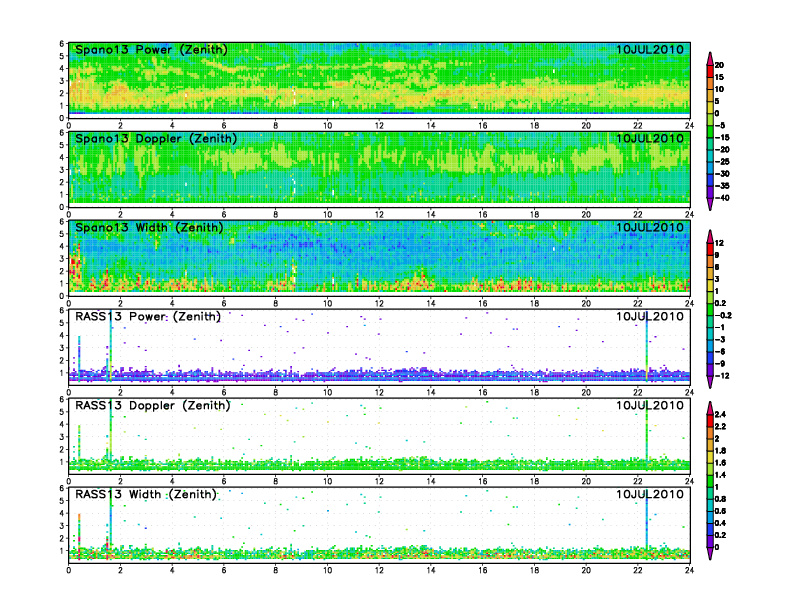Click the '-12' label on the middle colorbar
The width and height of the screenshot is (792, 612).
(x=722, y=376)
